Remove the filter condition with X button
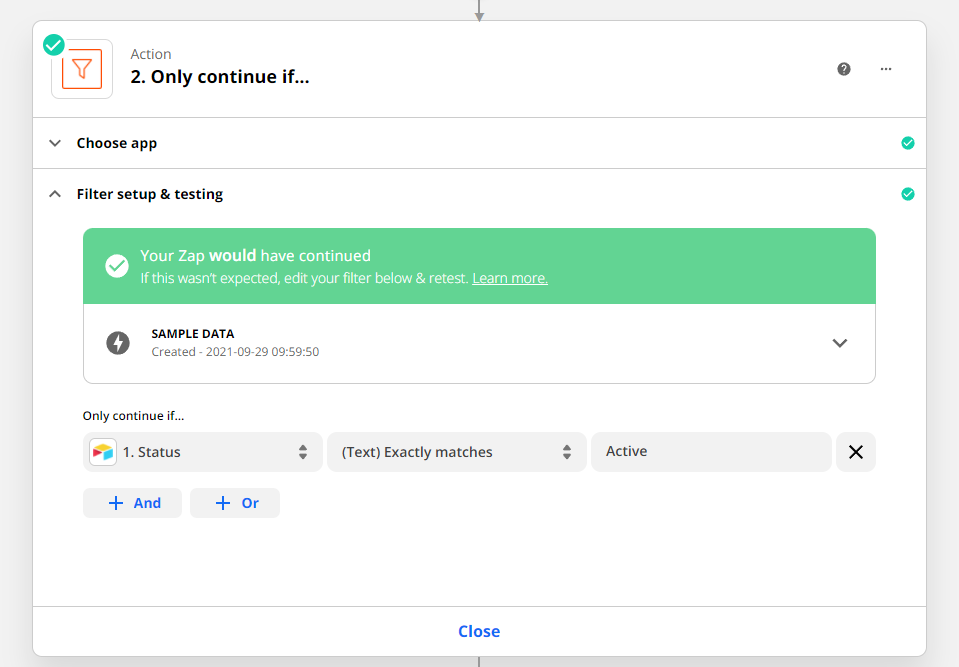The width and height of the screenshot is (959, 667). (x=856, y=452)
